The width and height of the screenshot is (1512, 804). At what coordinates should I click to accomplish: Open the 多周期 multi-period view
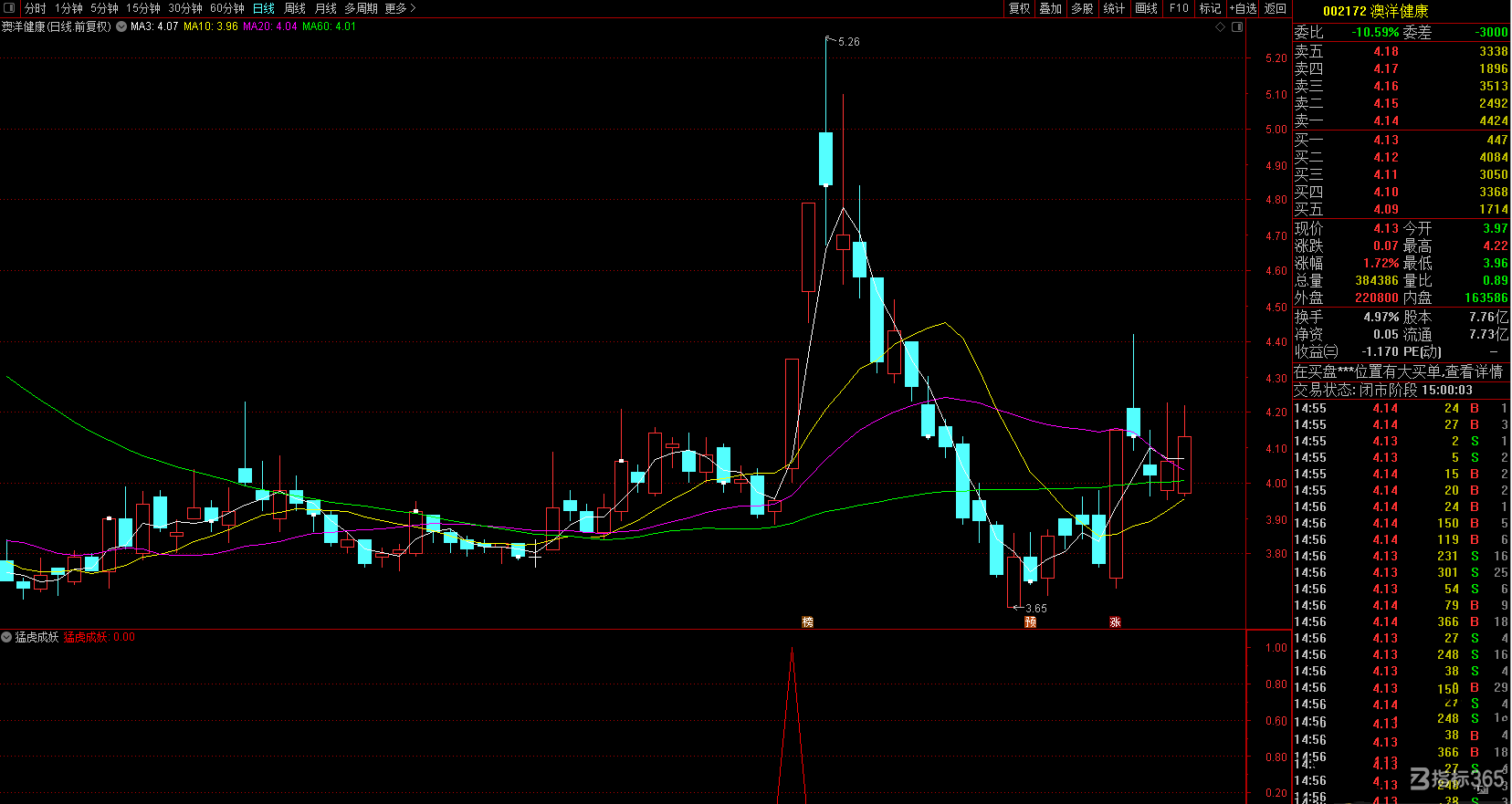[361, 8]
